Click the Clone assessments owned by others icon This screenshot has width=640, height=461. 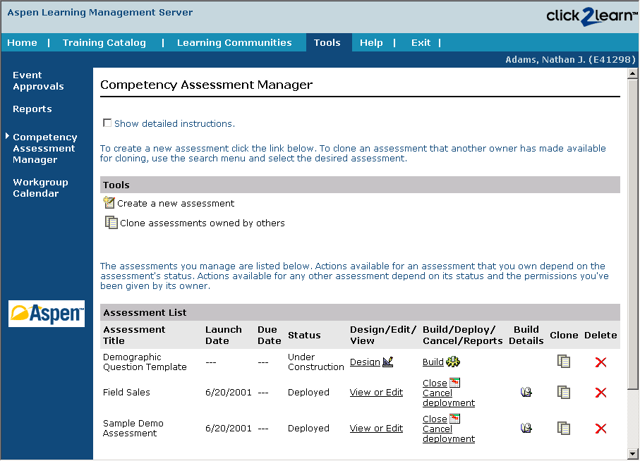[x=111, y=222]
